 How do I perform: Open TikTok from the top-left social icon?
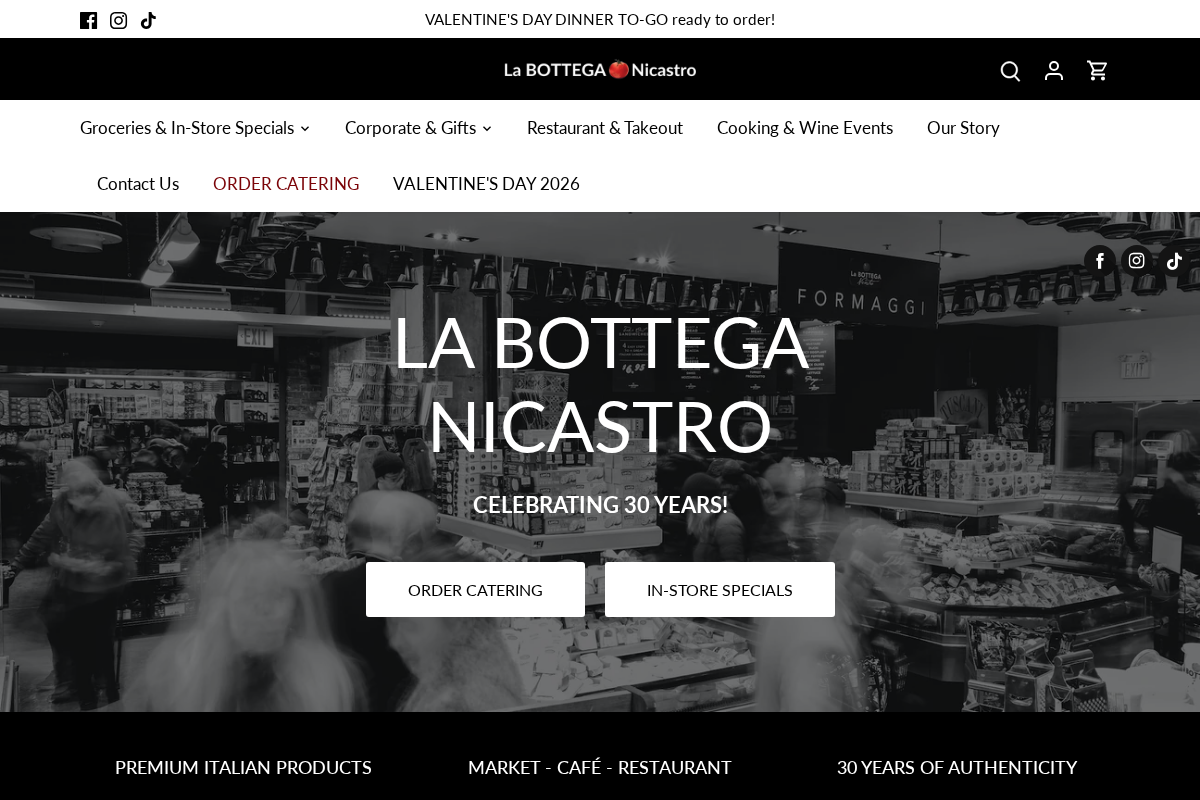pos(148,19)
